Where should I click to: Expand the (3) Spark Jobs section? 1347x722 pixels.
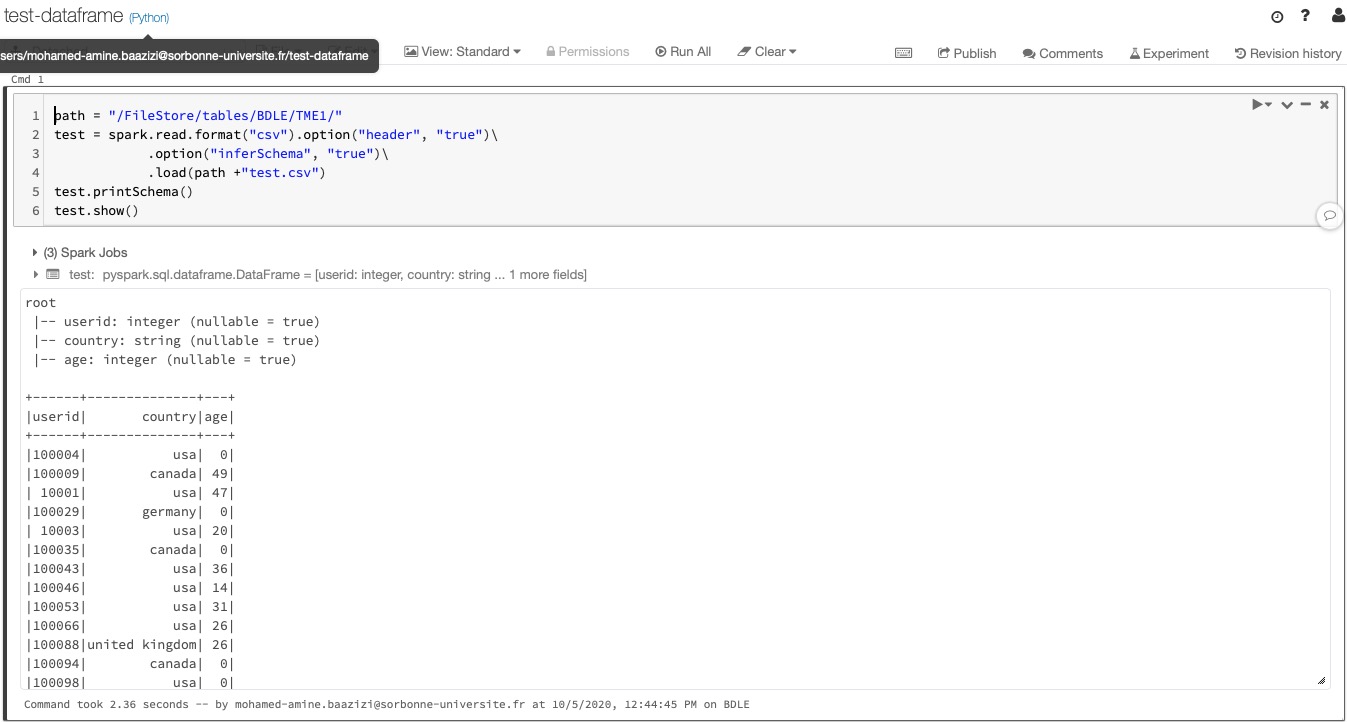pos(80,252)
